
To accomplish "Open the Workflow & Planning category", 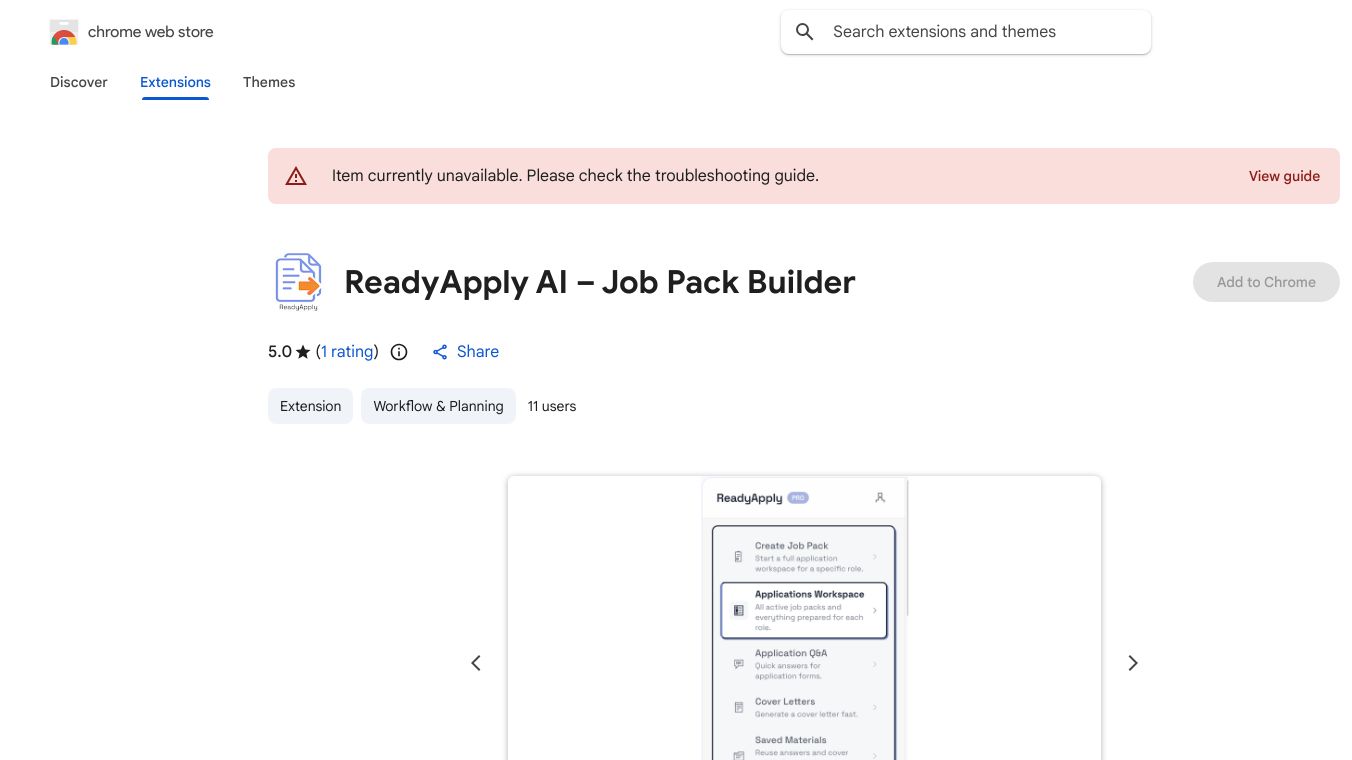I will click(x=438, y=406).
